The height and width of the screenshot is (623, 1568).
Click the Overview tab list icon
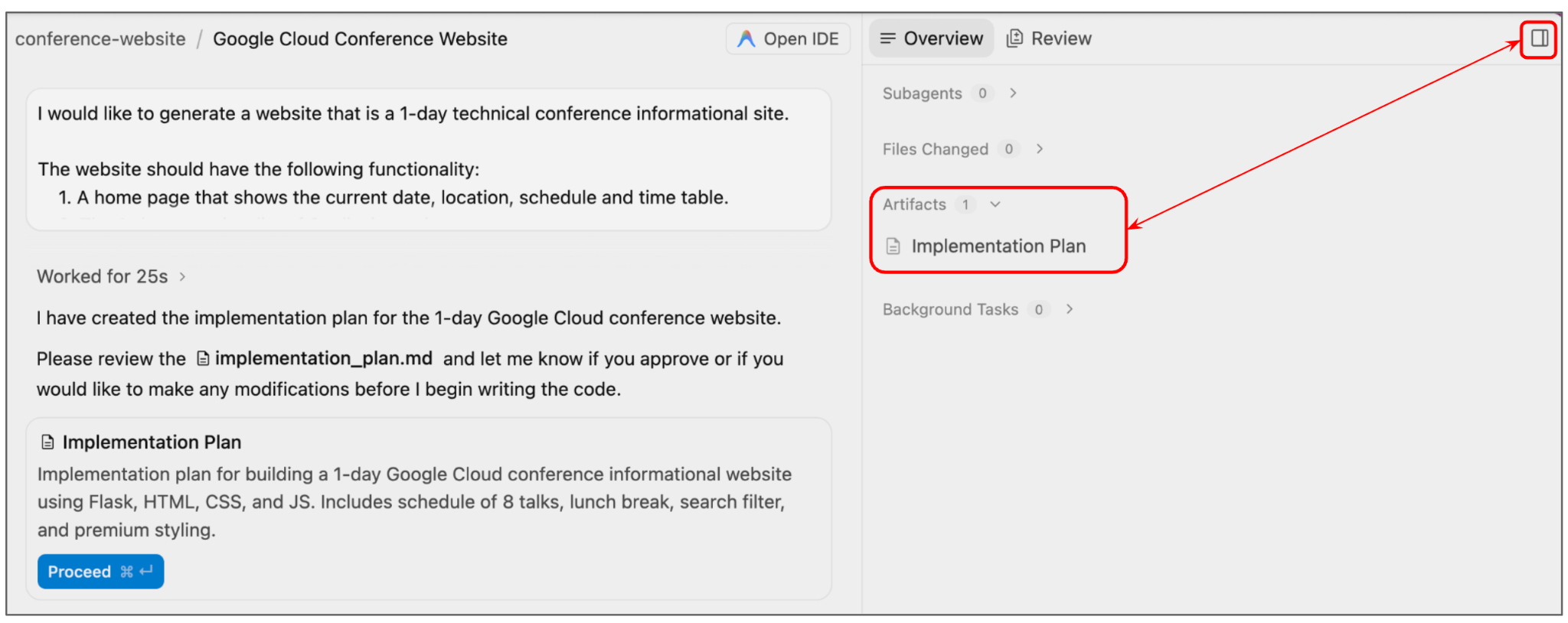click(x=887, y=38)
